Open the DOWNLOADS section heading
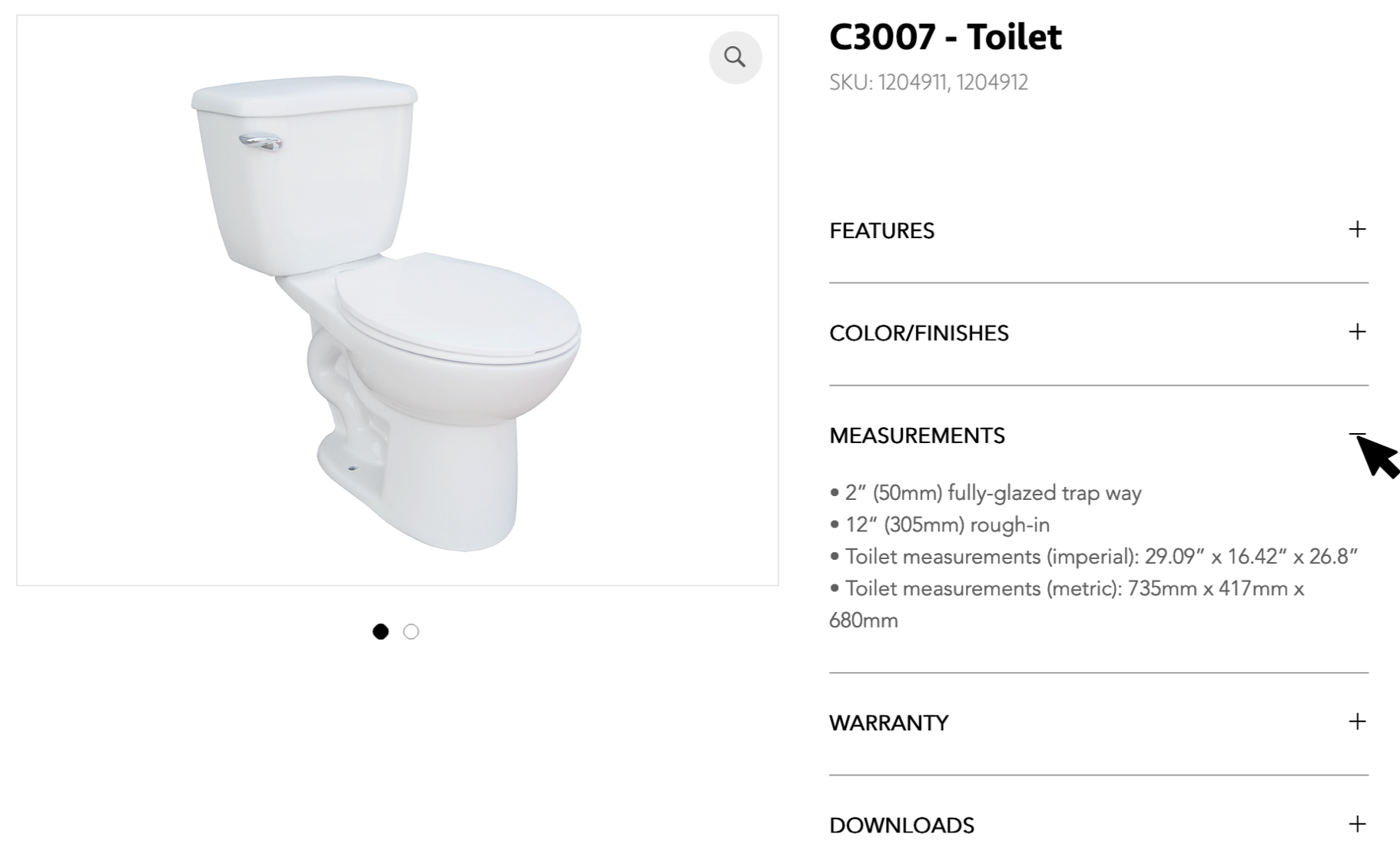 coord(901,826)
